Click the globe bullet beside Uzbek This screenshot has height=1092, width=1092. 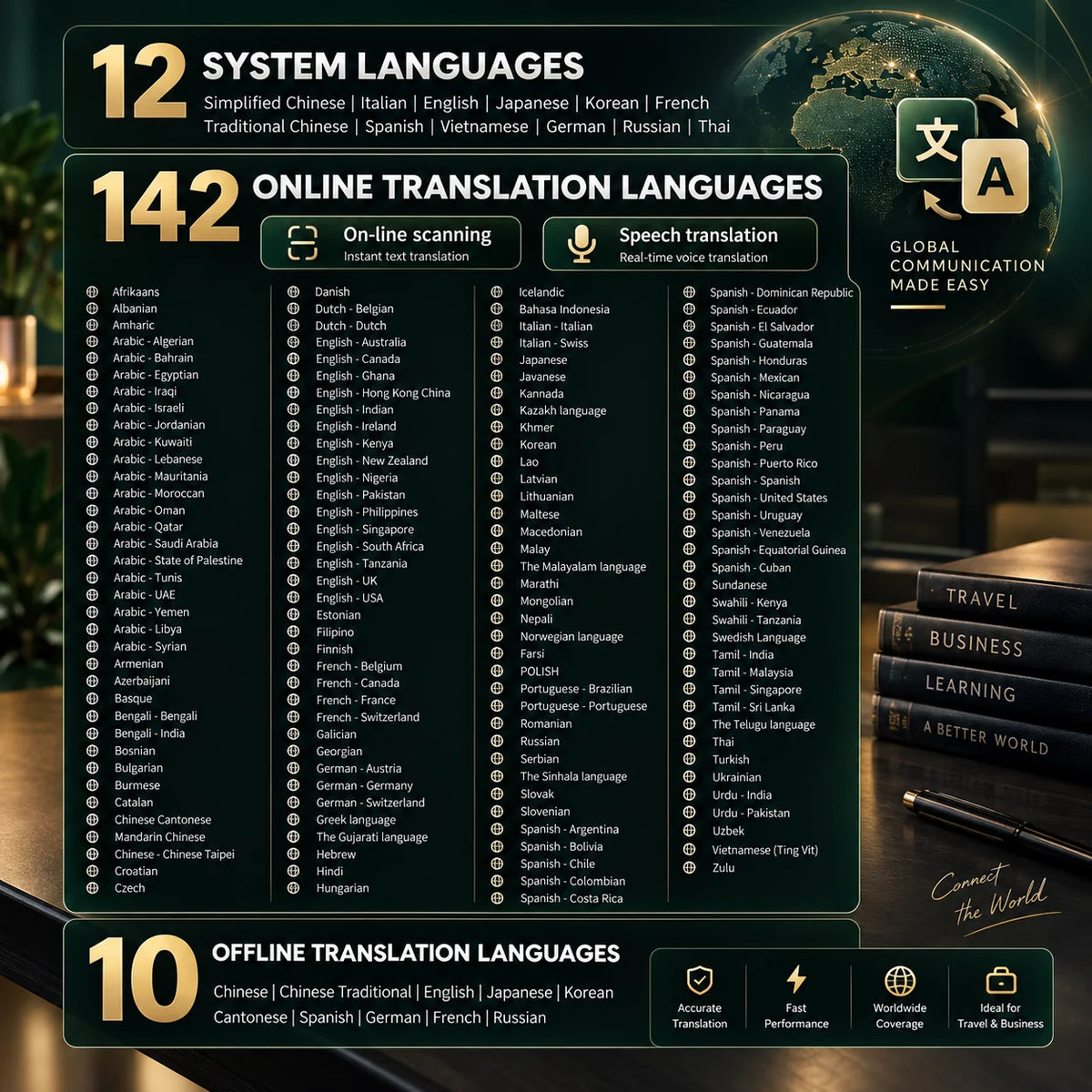[x=689, y=831]
